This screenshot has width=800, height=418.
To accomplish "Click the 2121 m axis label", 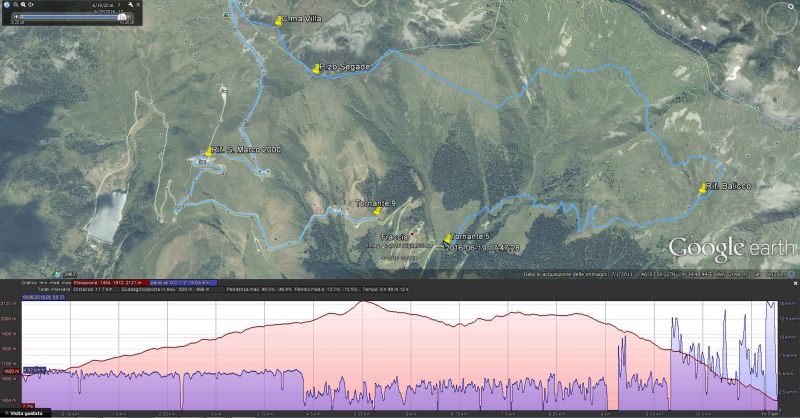I will pos(8,304).
